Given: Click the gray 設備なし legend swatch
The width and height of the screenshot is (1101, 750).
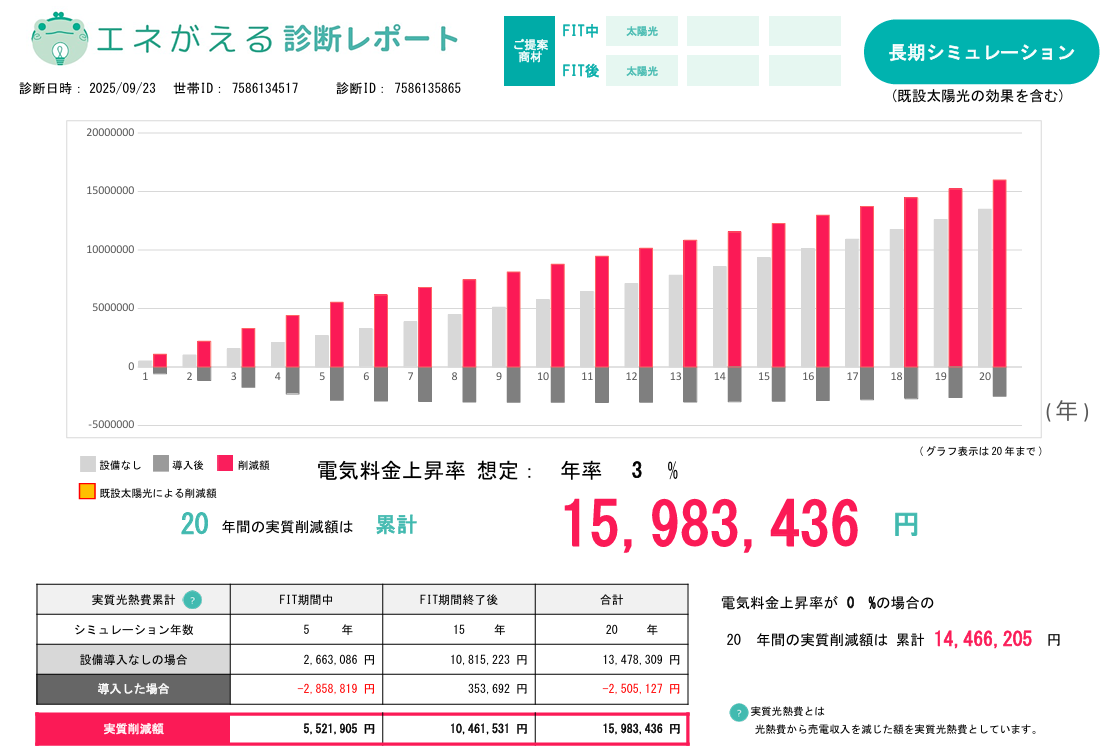Looking at the screenshot, I should point(88,464).
